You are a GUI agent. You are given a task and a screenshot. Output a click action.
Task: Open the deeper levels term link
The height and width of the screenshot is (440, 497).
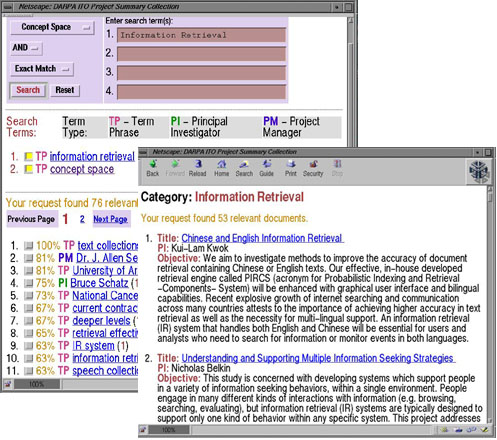coord(101,320)
